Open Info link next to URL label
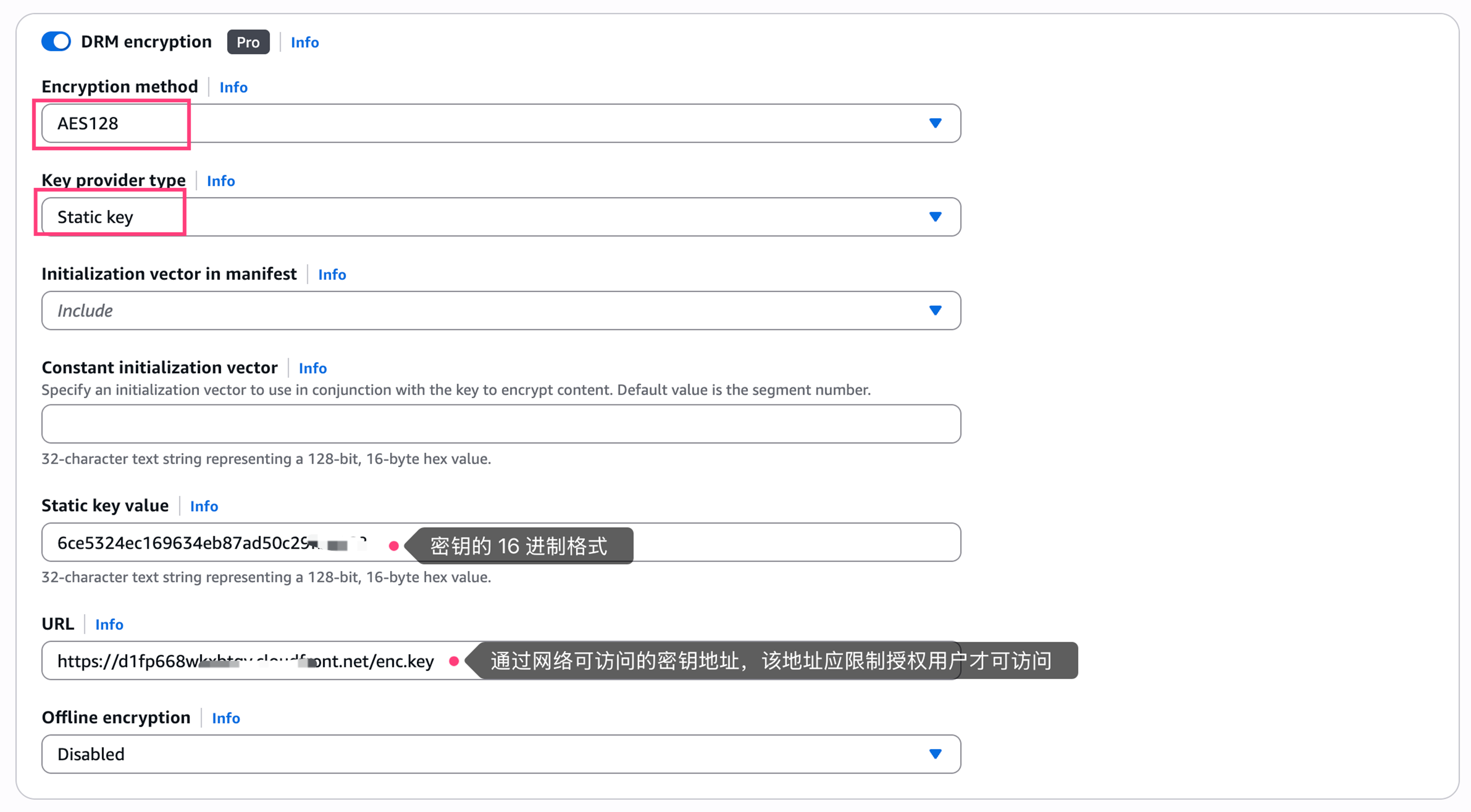 click(x=109, y=624)
